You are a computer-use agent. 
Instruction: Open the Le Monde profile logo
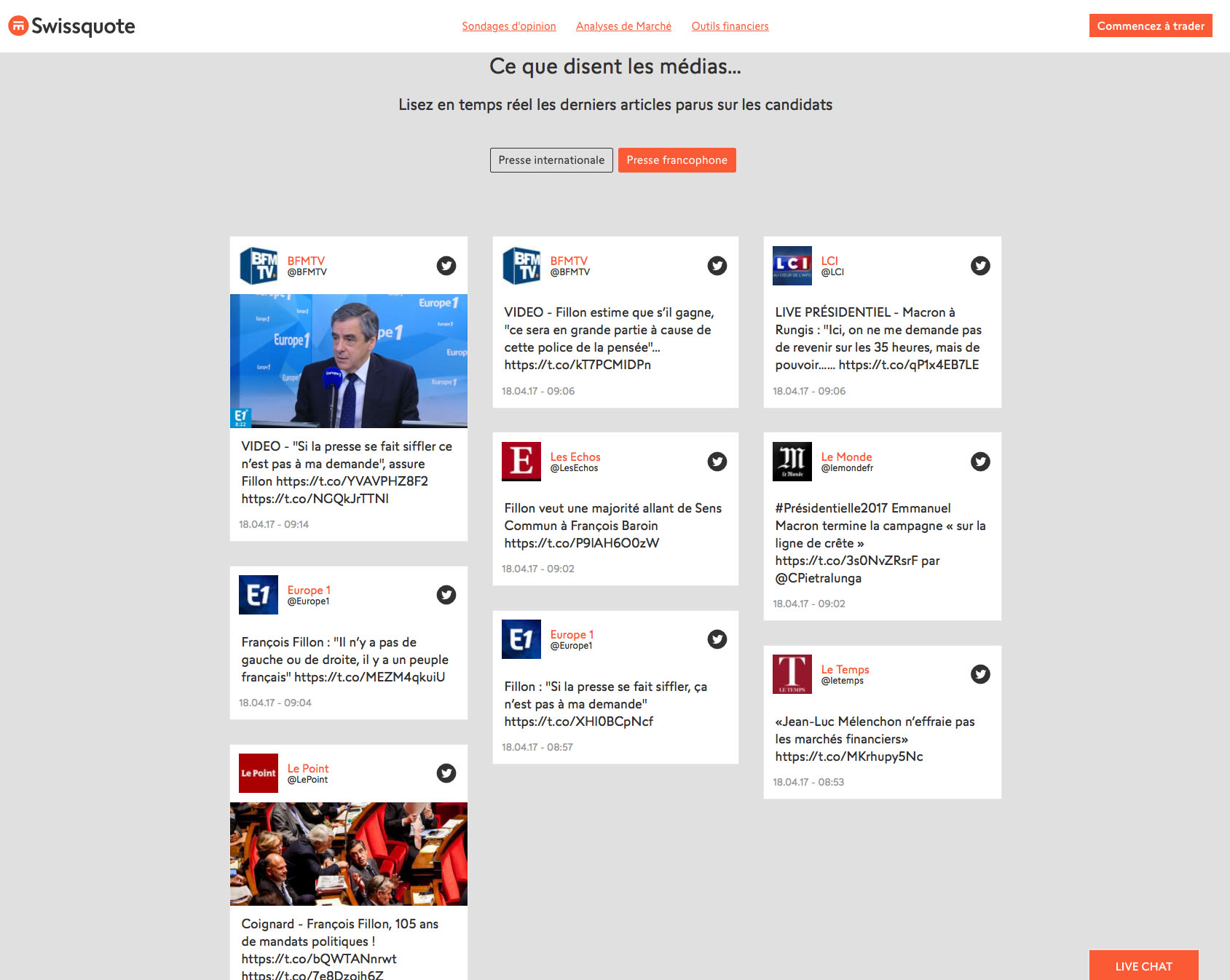[x=792, y=462]
